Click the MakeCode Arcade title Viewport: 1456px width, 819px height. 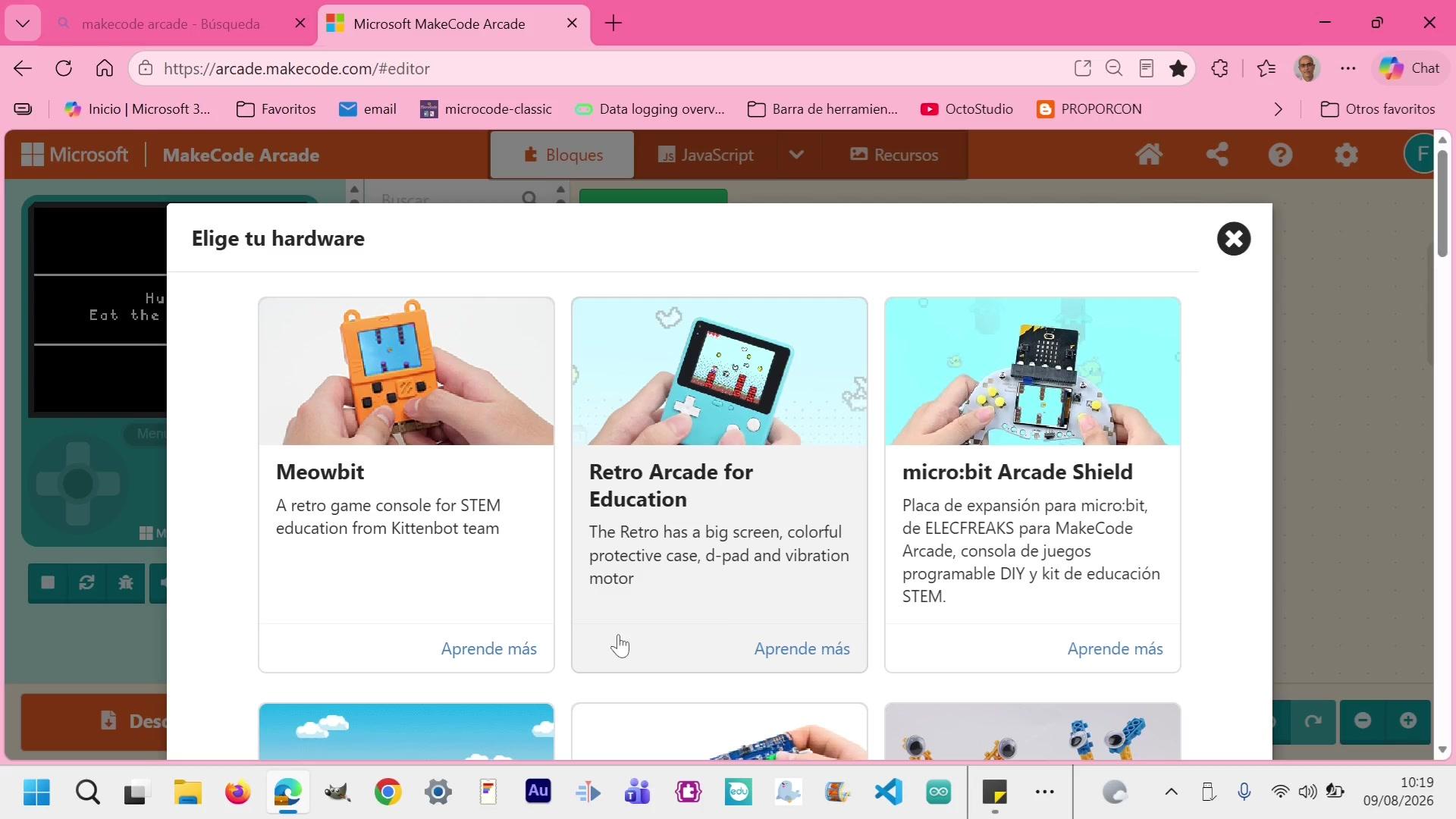click(x=241, y=155)
